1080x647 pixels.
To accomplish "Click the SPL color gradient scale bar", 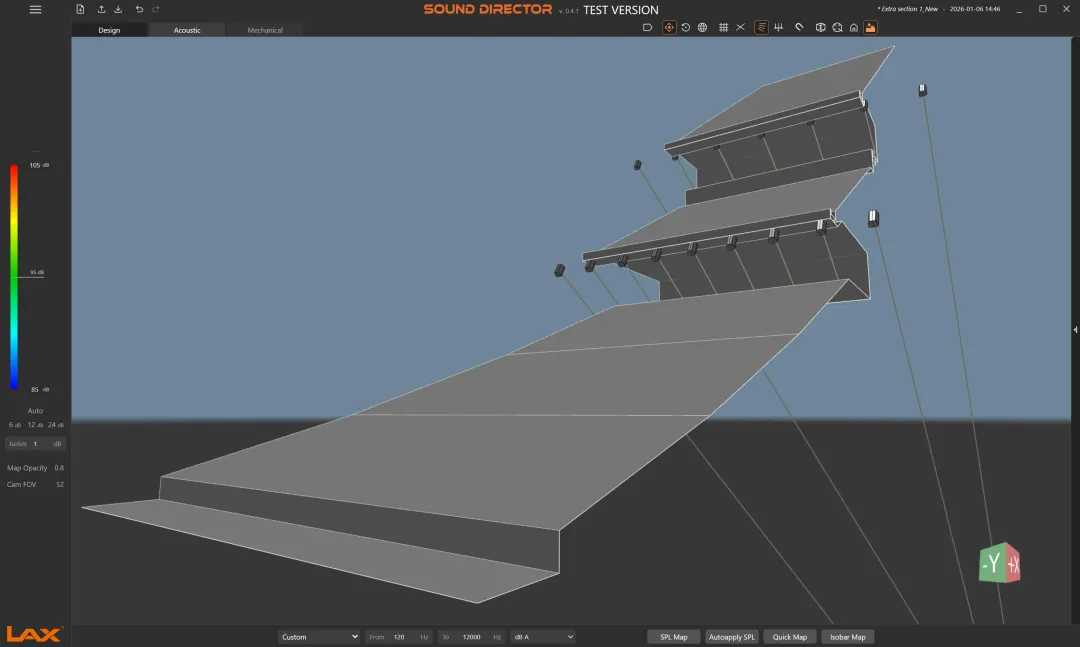I will click(14, 277).
